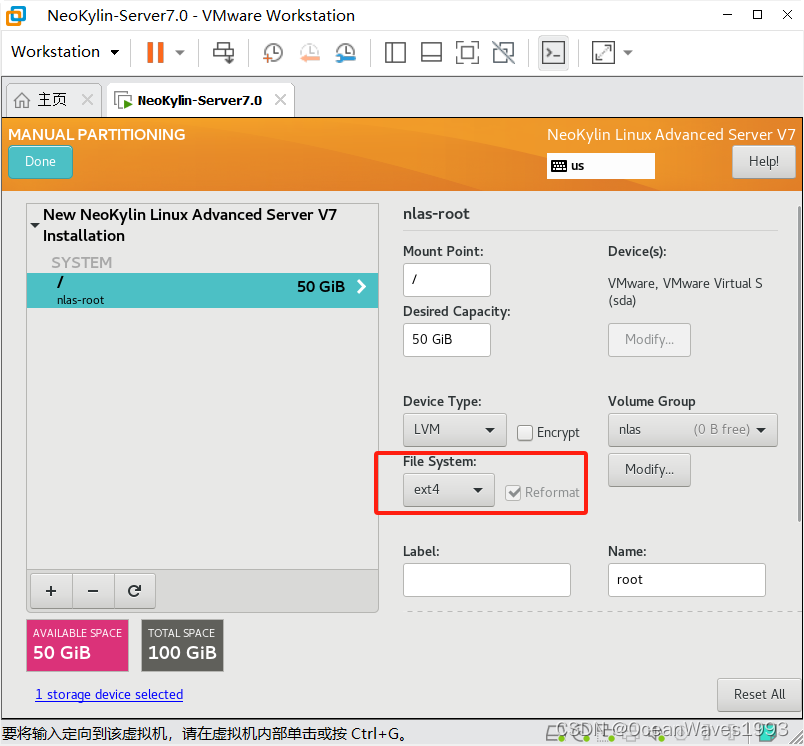This screenshot has height=746, width=804.
Task: Click the right-side vertical scrollbar of details pane
Action: pos(799,364)
